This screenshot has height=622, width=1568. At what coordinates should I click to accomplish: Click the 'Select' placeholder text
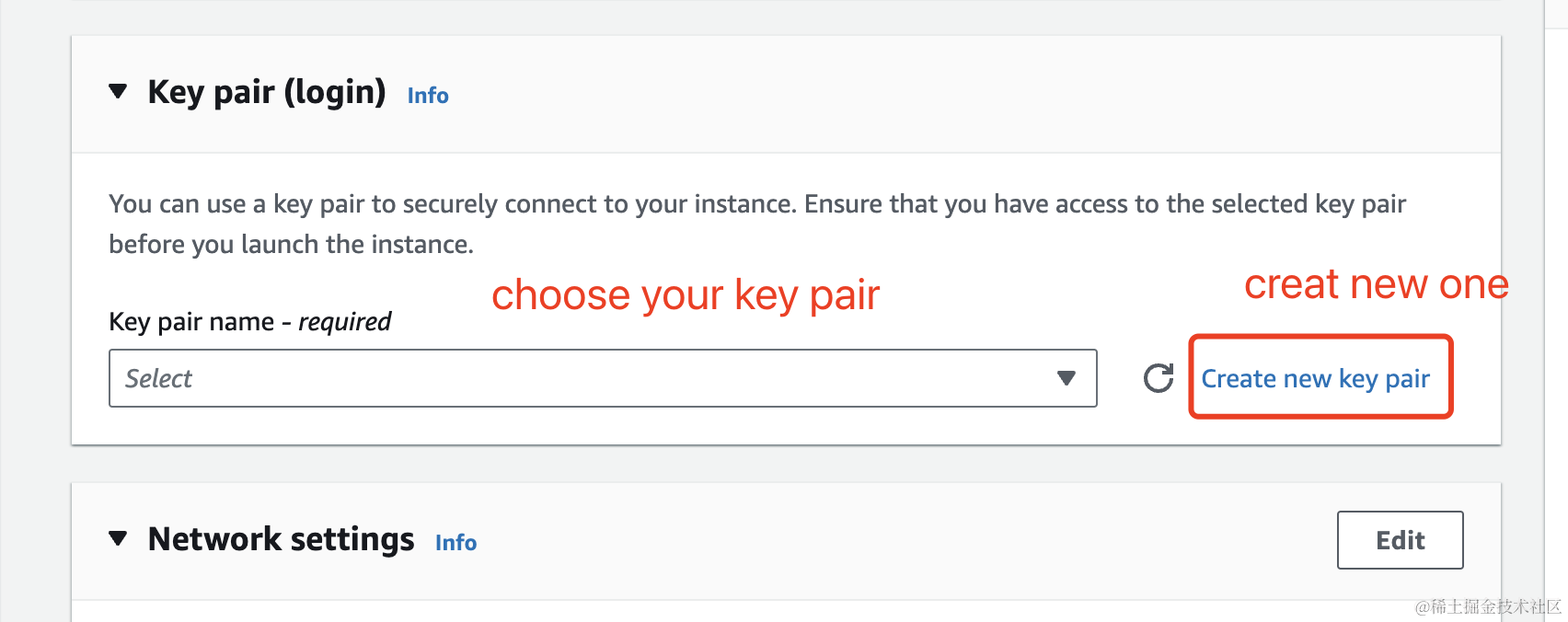[x=158, y=378]
